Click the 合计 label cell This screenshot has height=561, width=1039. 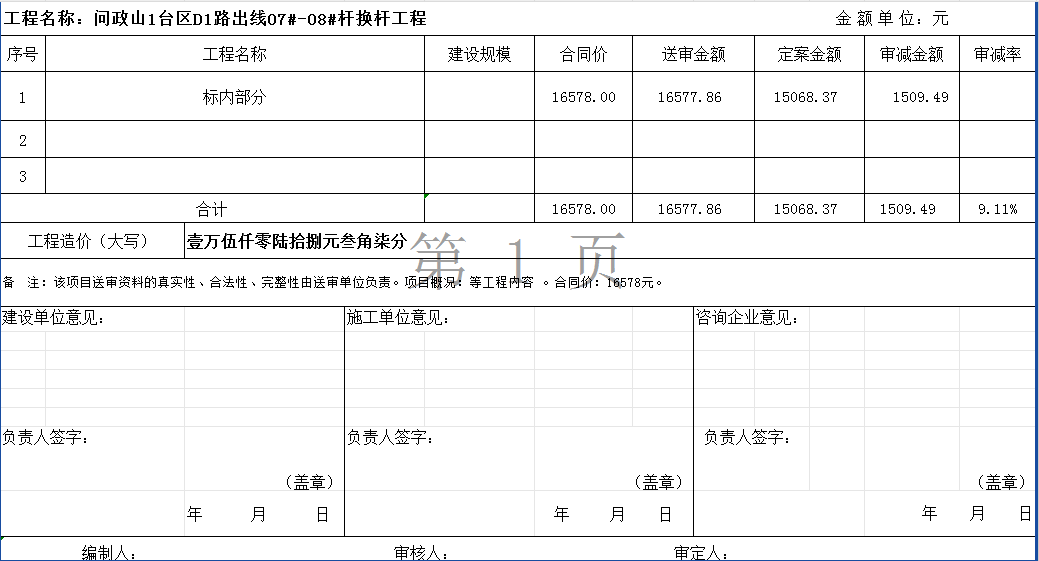212,209
